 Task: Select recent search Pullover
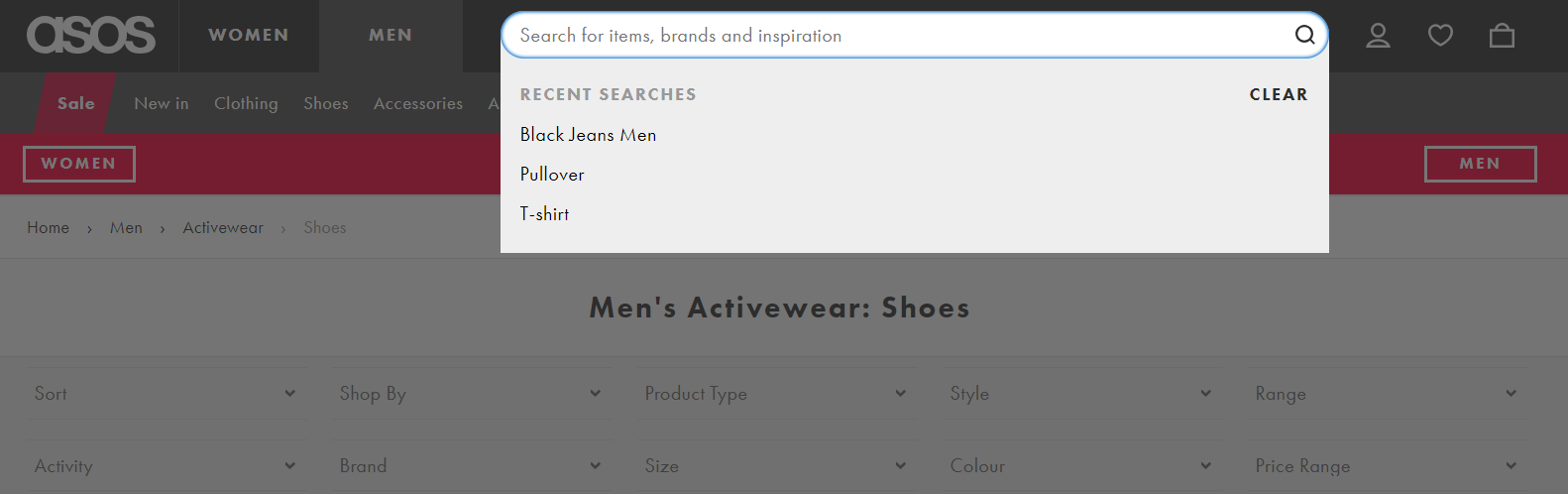[552, 175]
